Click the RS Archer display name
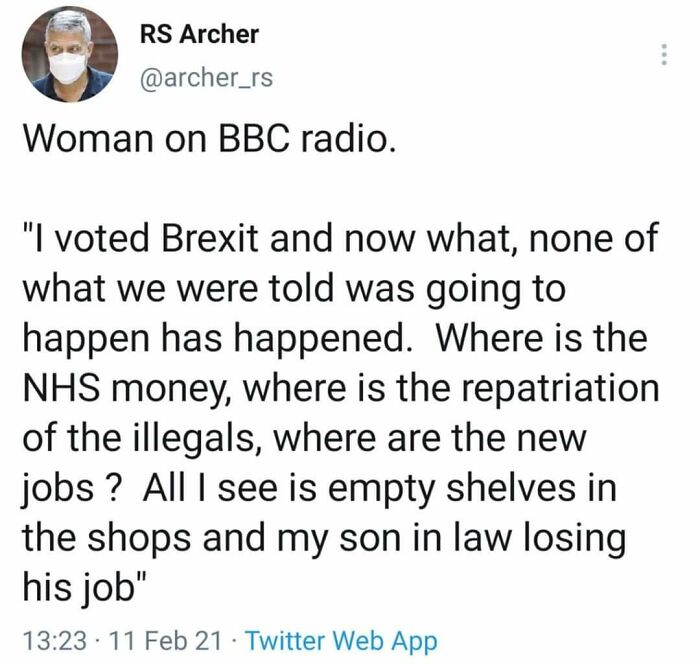This screenshot has height=665, width=700. point(199,34)
